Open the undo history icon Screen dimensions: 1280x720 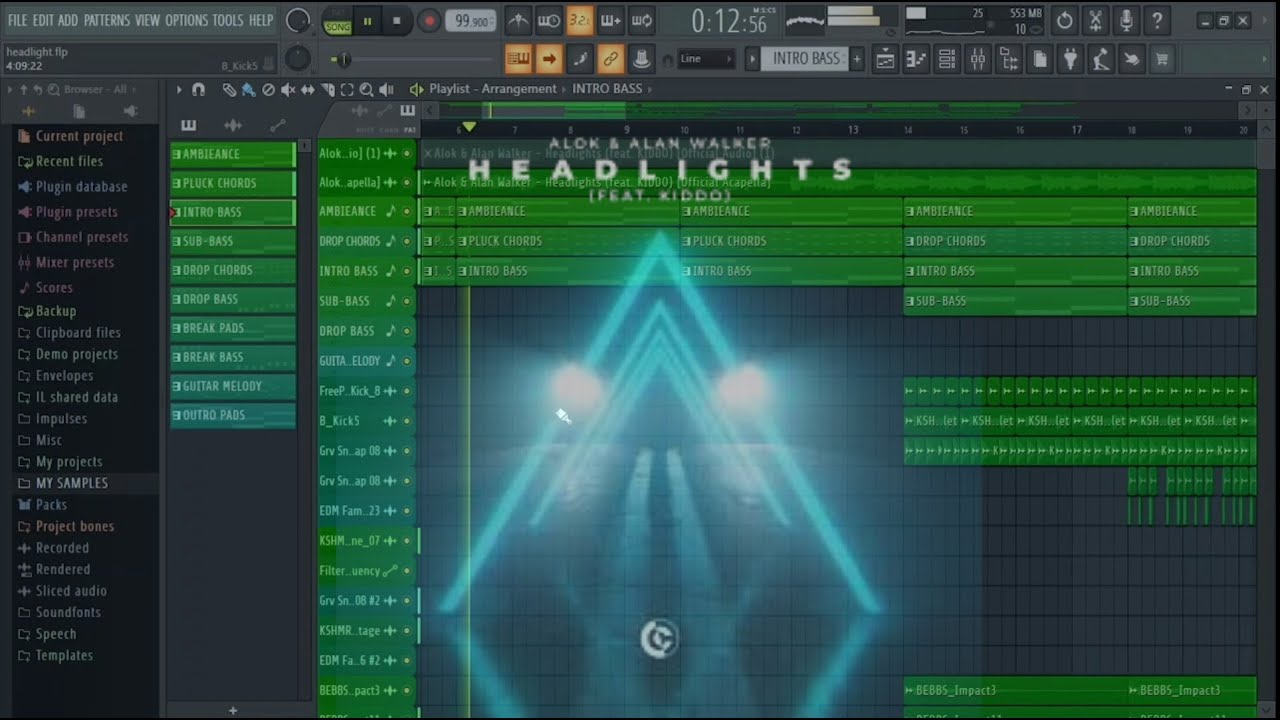tap(1065, 20)
